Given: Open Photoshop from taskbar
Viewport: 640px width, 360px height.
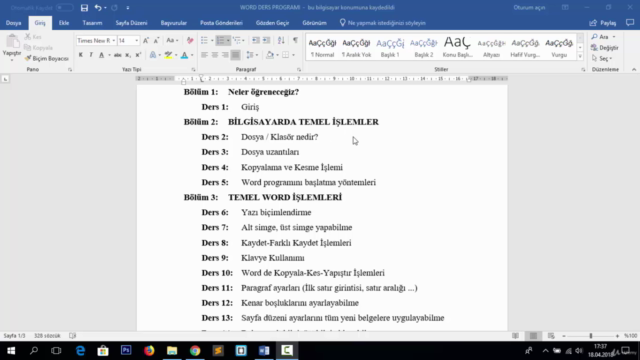Looking at the screenshot, I should 126,351.
